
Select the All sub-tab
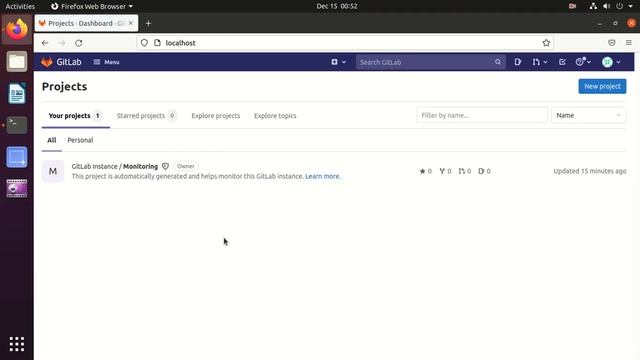pyautogui.click(x=52, y=140)
